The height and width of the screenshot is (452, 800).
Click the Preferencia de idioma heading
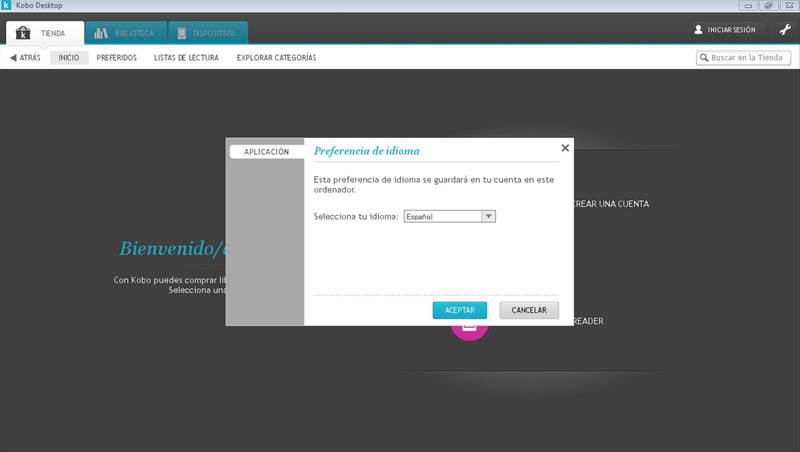click(x=366, y=151)
